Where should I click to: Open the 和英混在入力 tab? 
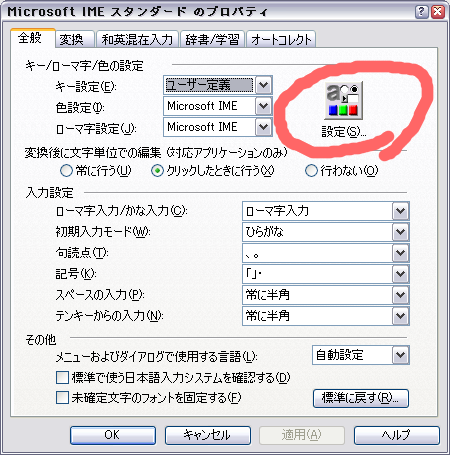[137, 40]
